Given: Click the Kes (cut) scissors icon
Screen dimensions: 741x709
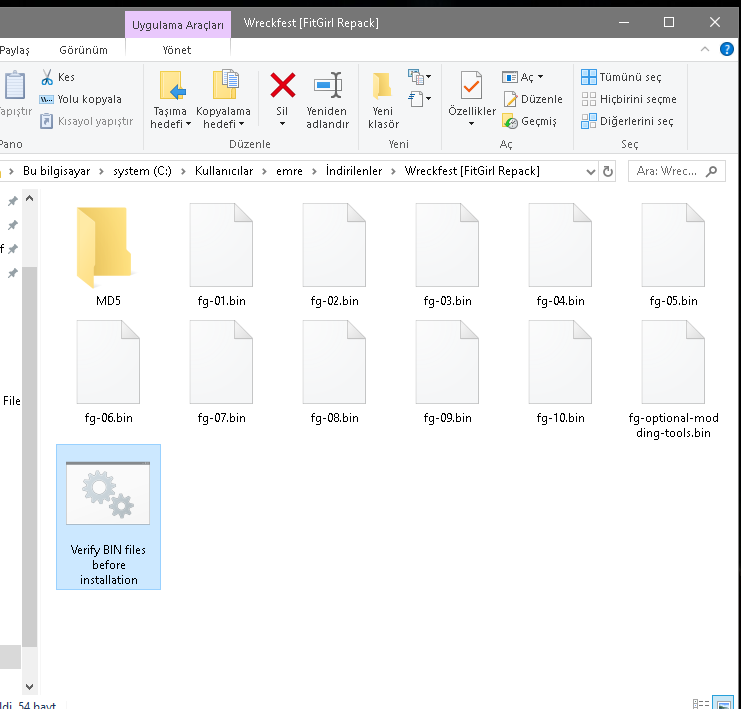Looking at the screenshot, I should [x=47, y=77].
